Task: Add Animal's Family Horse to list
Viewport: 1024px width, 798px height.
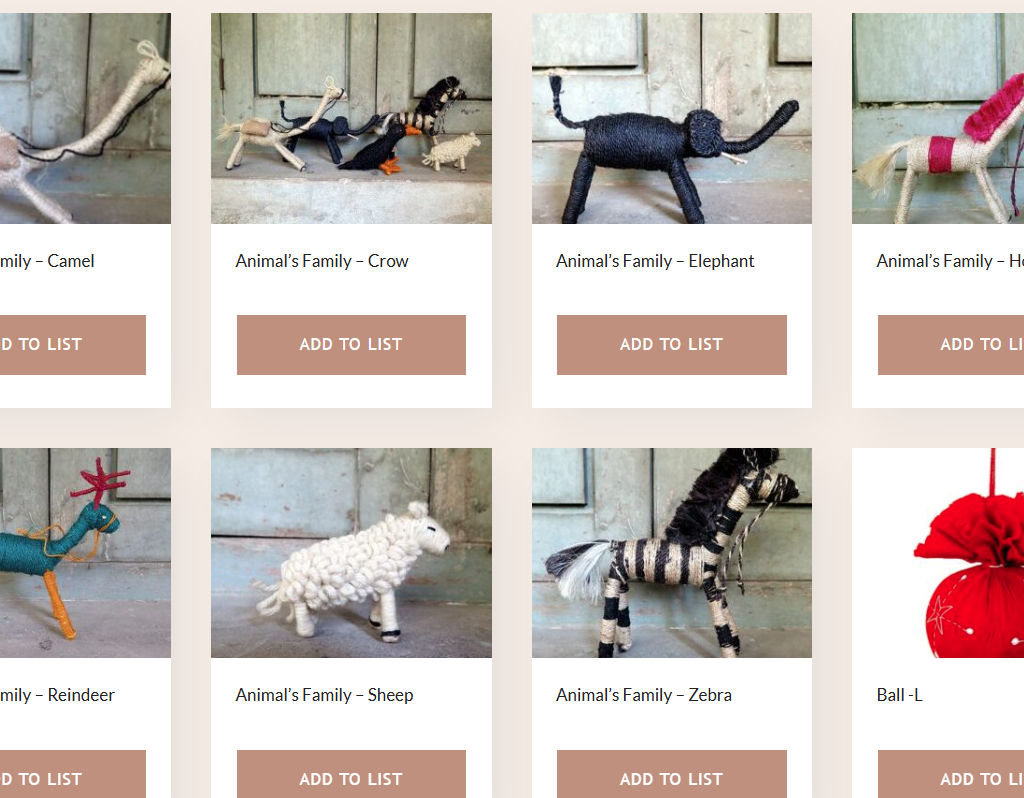Action: pos(951,345)
